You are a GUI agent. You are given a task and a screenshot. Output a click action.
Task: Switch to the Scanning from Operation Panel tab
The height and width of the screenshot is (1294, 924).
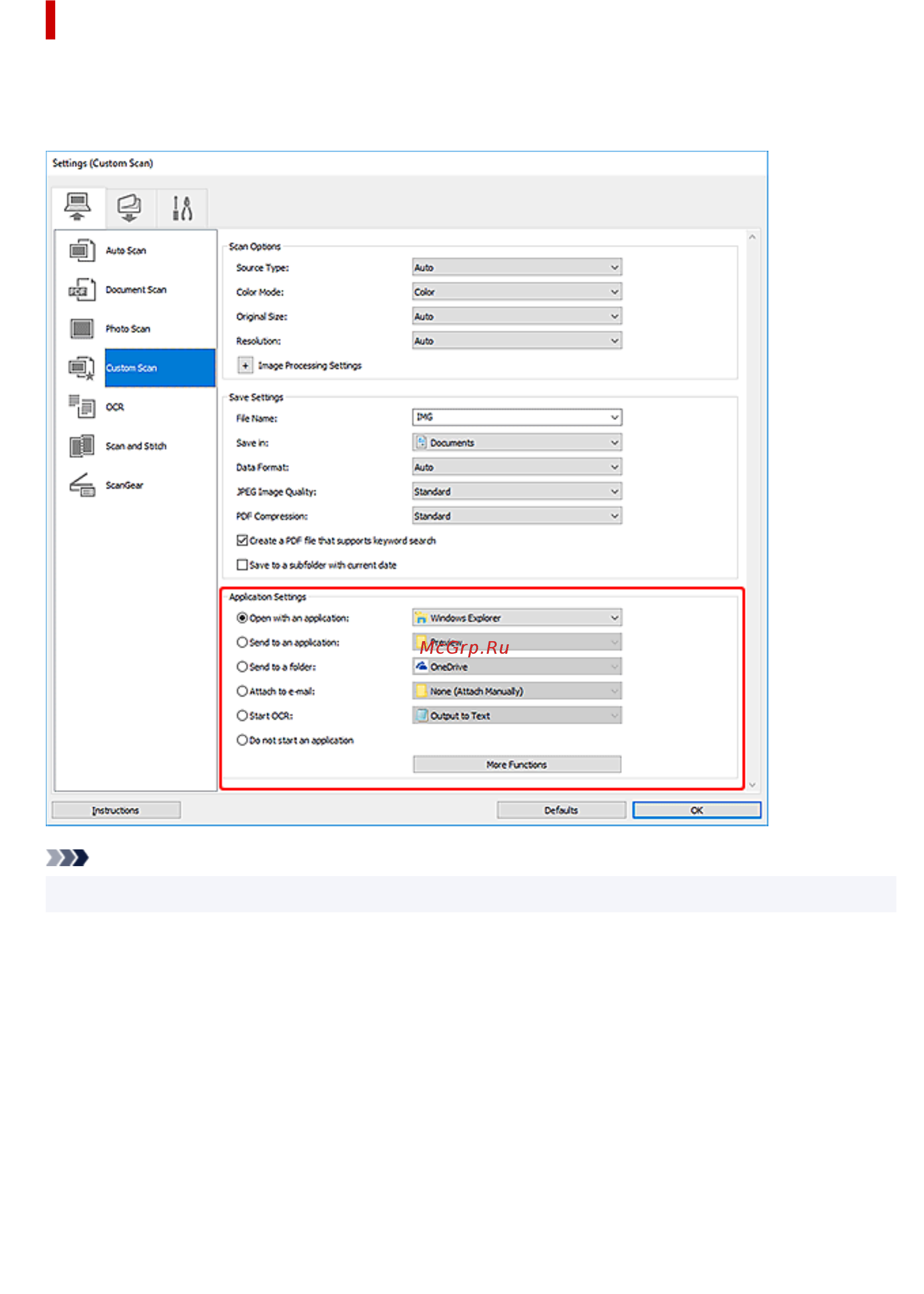(x=130, y=208)
